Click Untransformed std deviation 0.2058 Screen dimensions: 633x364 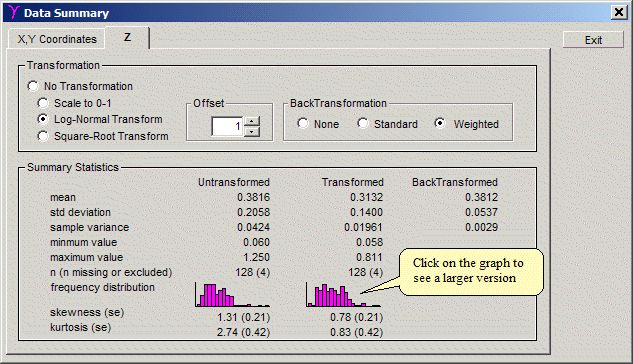(x=253, y=212)
